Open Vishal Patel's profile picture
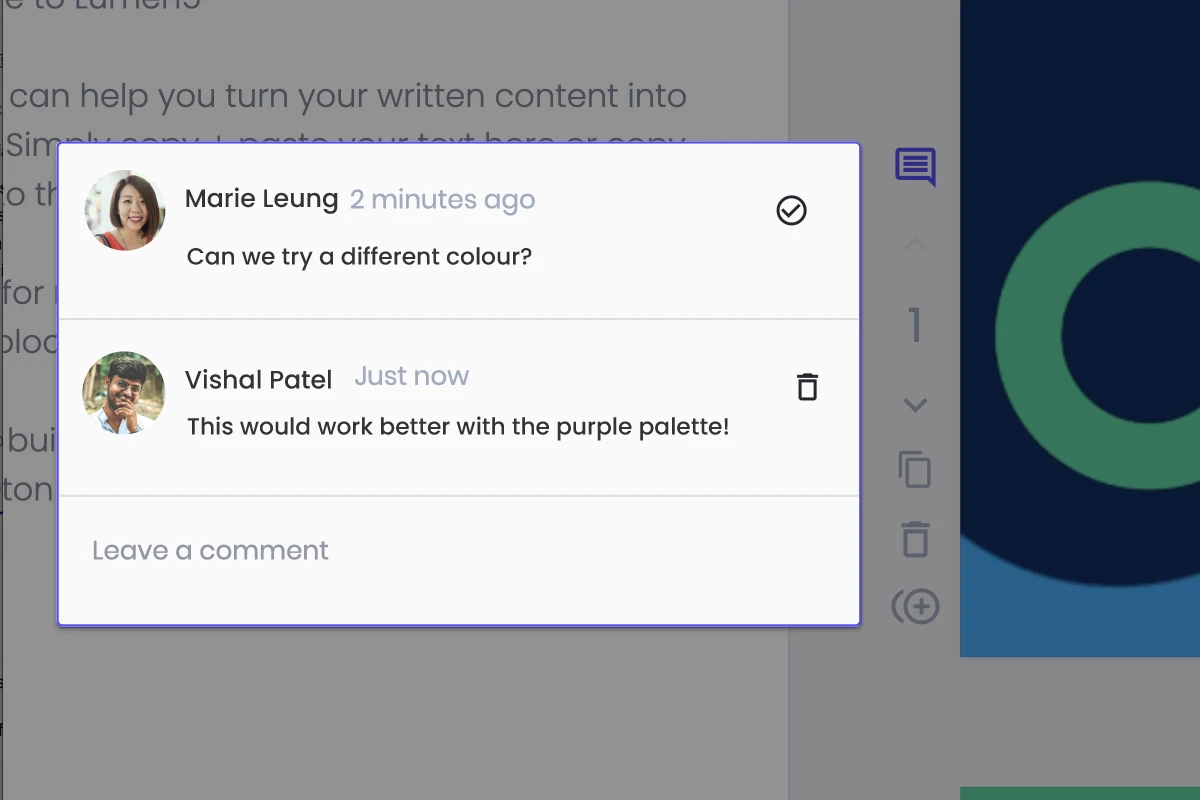 pos(124,392)
